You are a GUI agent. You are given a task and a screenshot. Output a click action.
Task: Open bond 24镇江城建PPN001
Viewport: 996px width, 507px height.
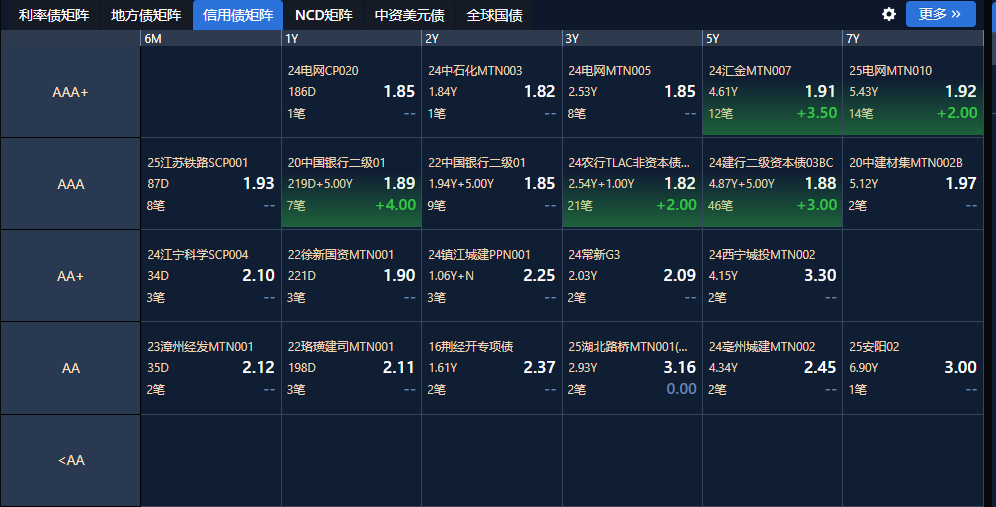479,255
